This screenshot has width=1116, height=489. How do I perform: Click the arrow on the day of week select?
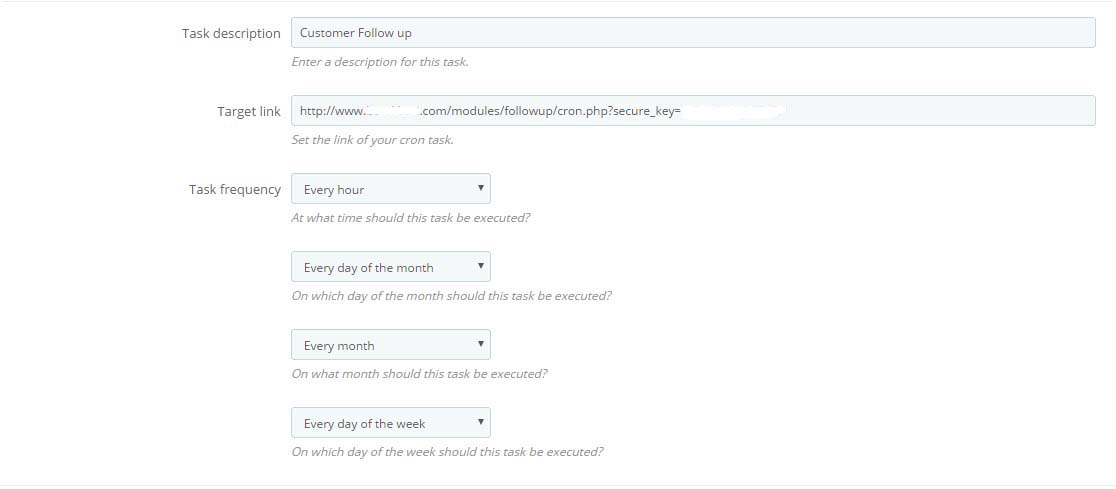(x=480, y=422)
